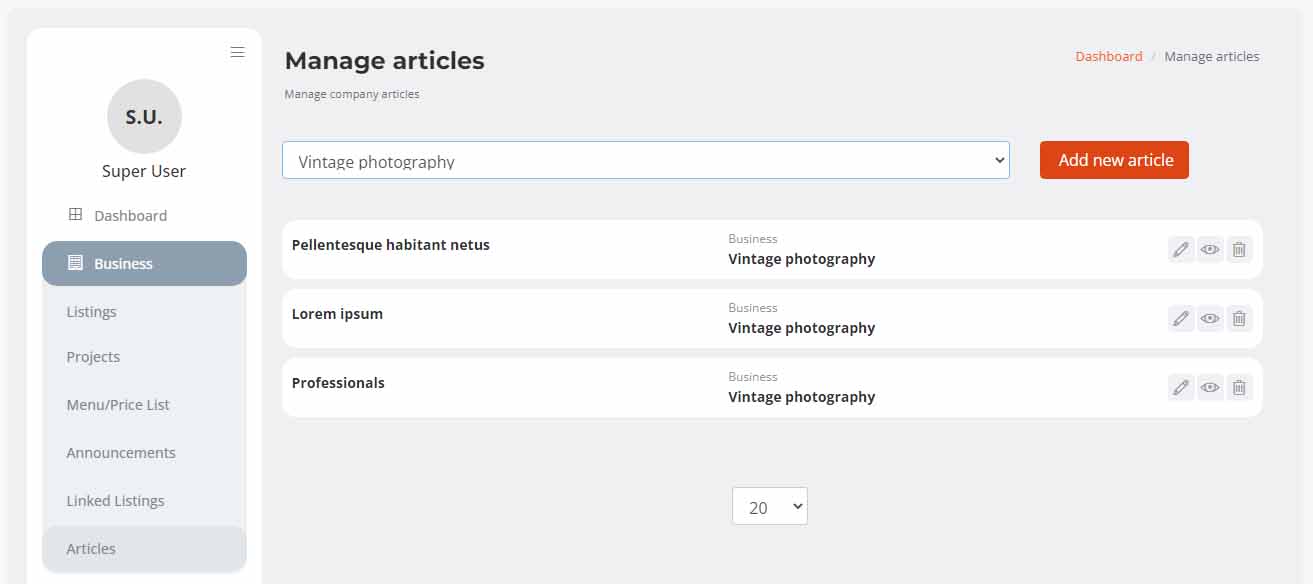Open the Vintage photography company dropdown
Image resolution: width=1313 pixels, height=584 pixels.
[x=646, y=160]
